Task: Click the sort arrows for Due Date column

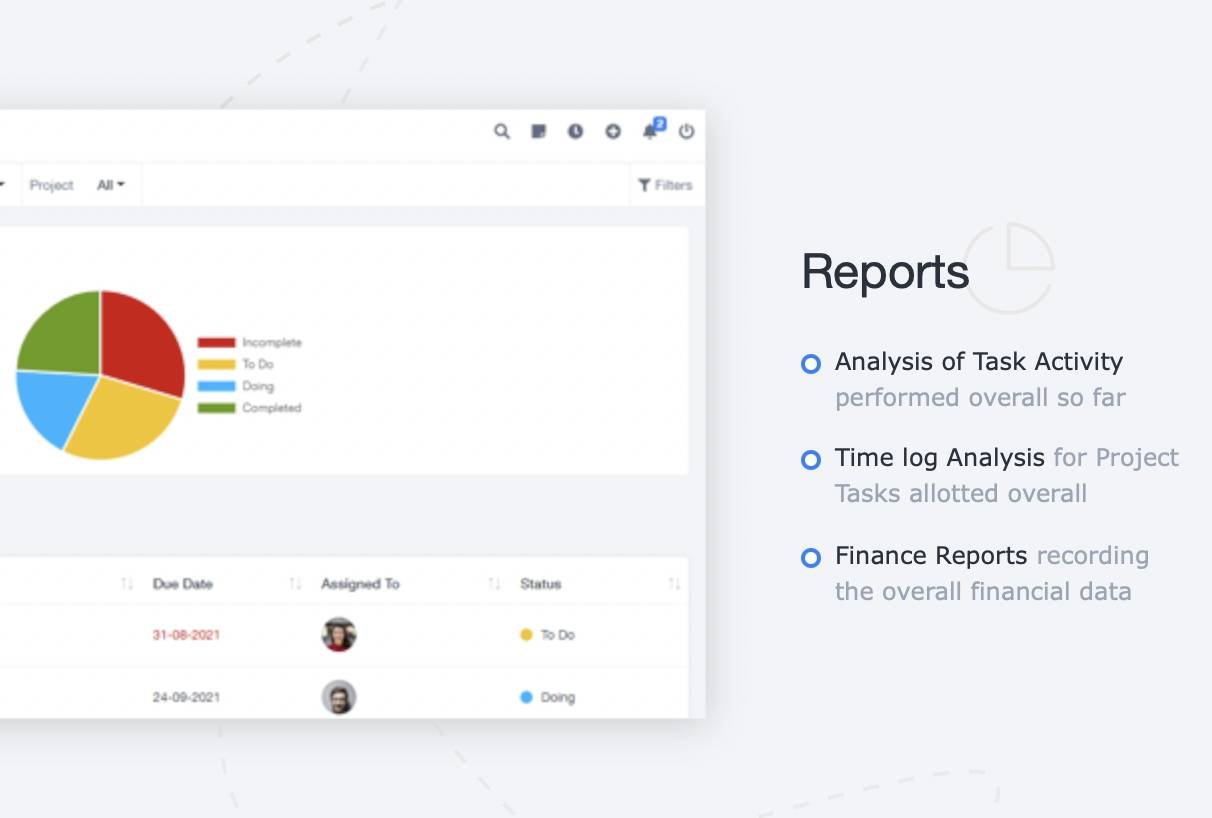Action: tap(295, 584)
